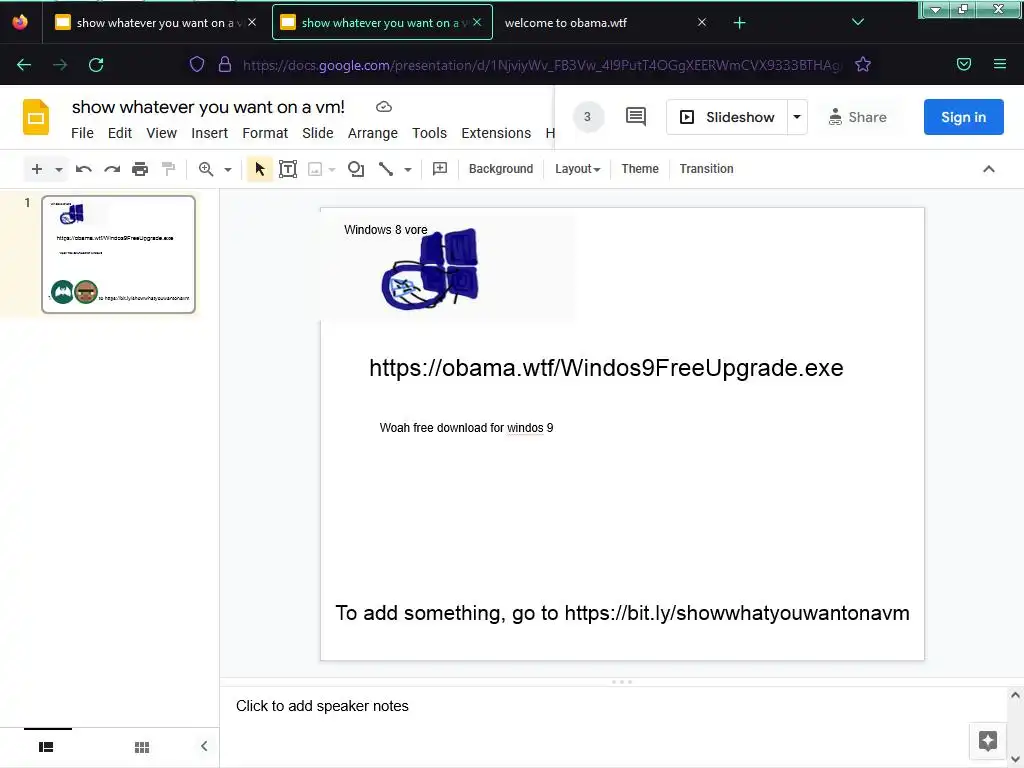Select the Text box tool
Image resolution: width=1024 pixels, height=768 pixels.
[288, 169]
